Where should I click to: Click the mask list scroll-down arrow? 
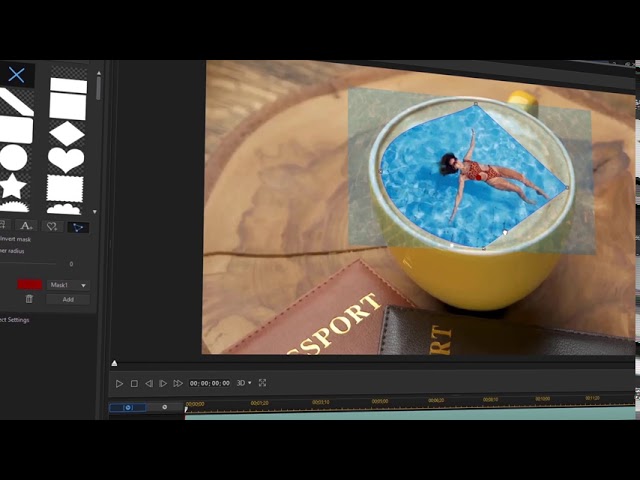tap(95, 212)
